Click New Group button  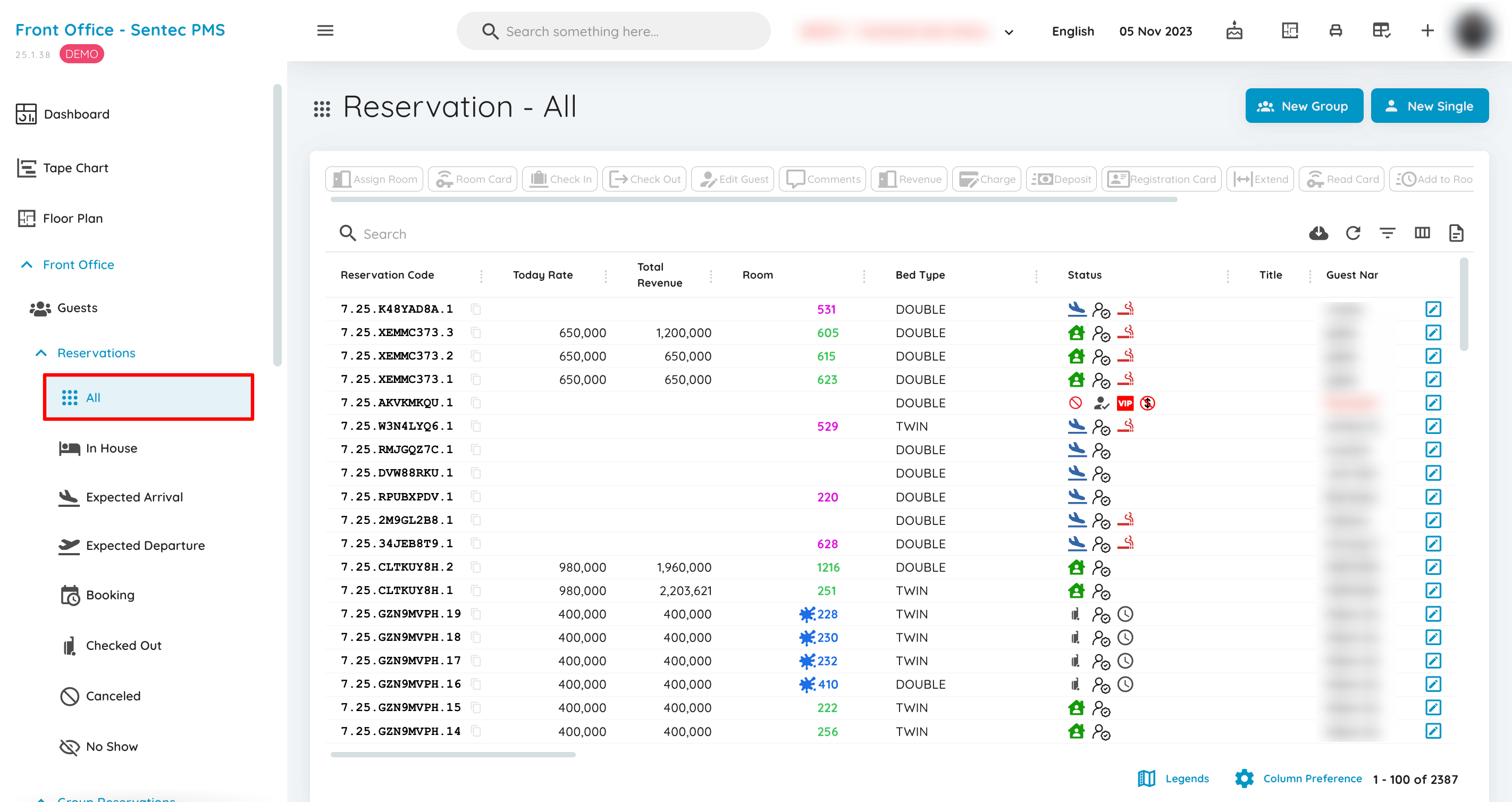[1304, 106]
